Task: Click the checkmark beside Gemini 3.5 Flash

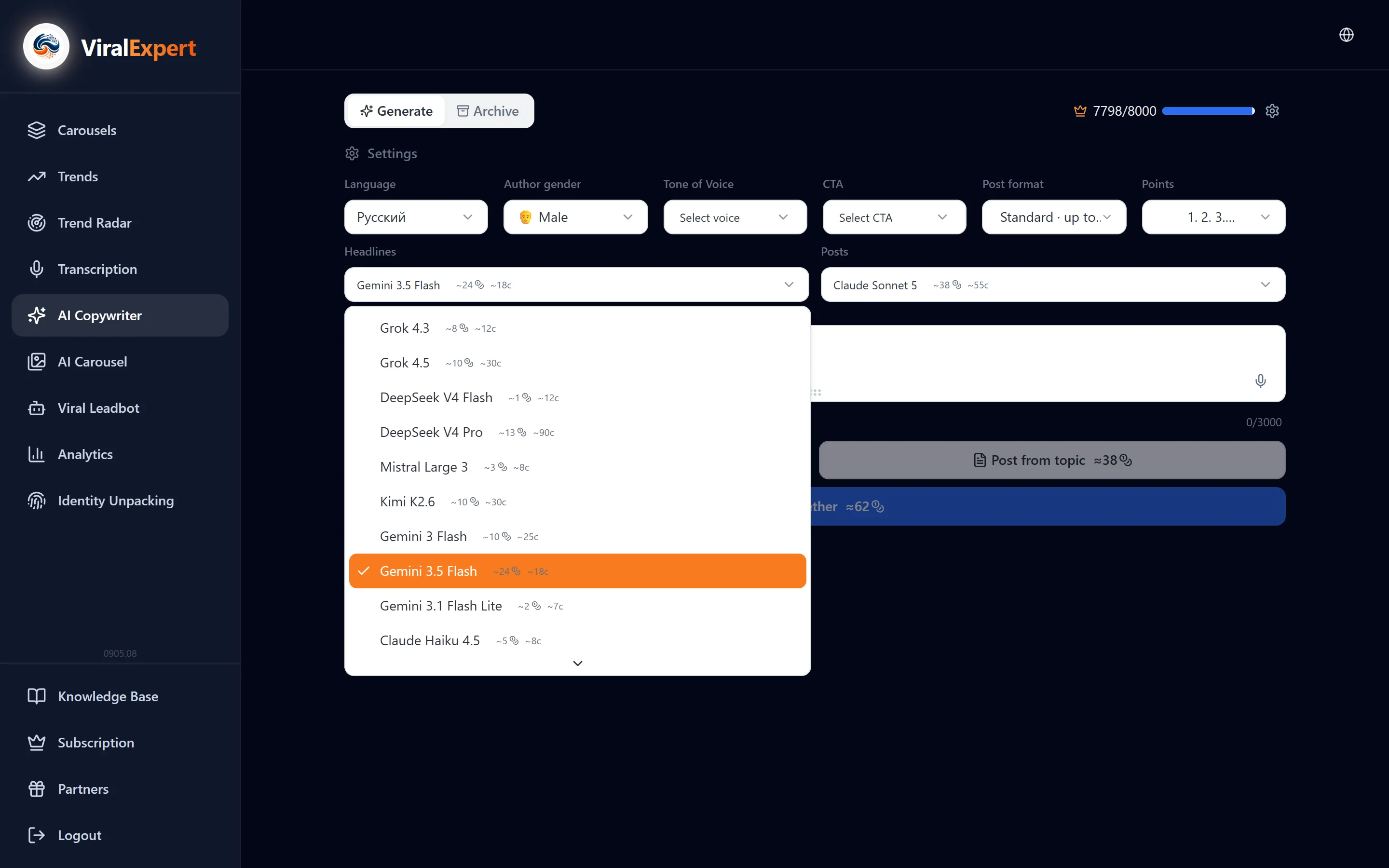Action: (363, 571)
